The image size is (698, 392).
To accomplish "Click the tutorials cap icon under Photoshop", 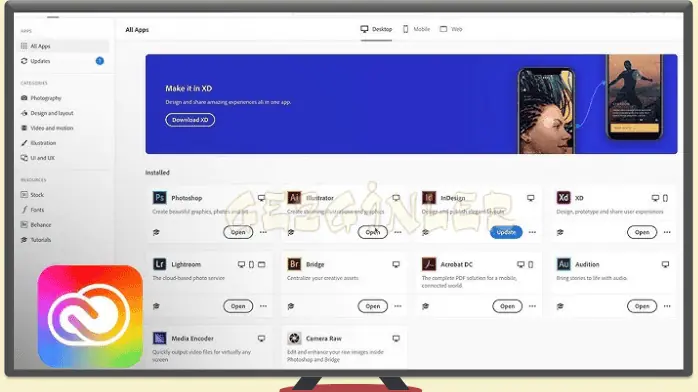I will point(156,232).
